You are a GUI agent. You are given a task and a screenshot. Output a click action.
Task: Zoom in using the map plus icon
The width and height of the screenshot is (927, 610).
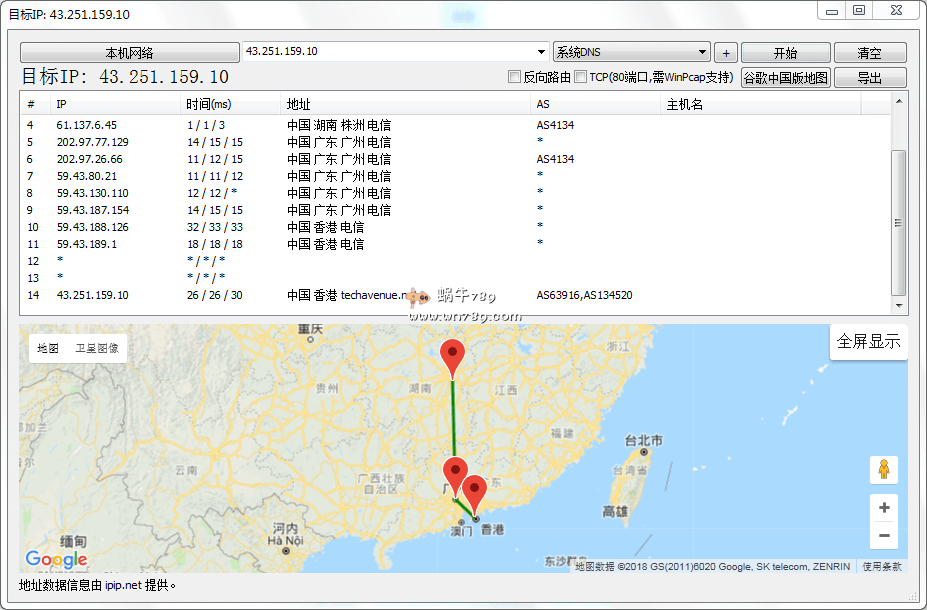[x=883, y=507]
